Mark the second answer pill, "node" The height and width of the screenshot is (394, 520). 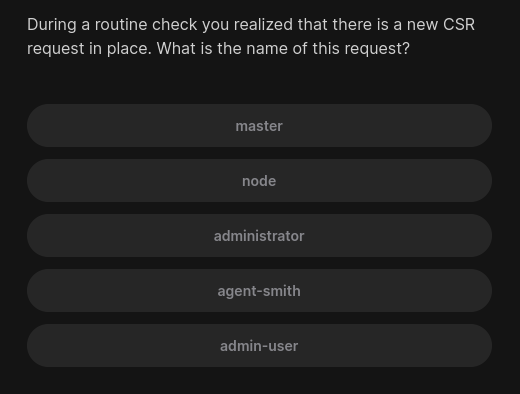pos(259,181)
